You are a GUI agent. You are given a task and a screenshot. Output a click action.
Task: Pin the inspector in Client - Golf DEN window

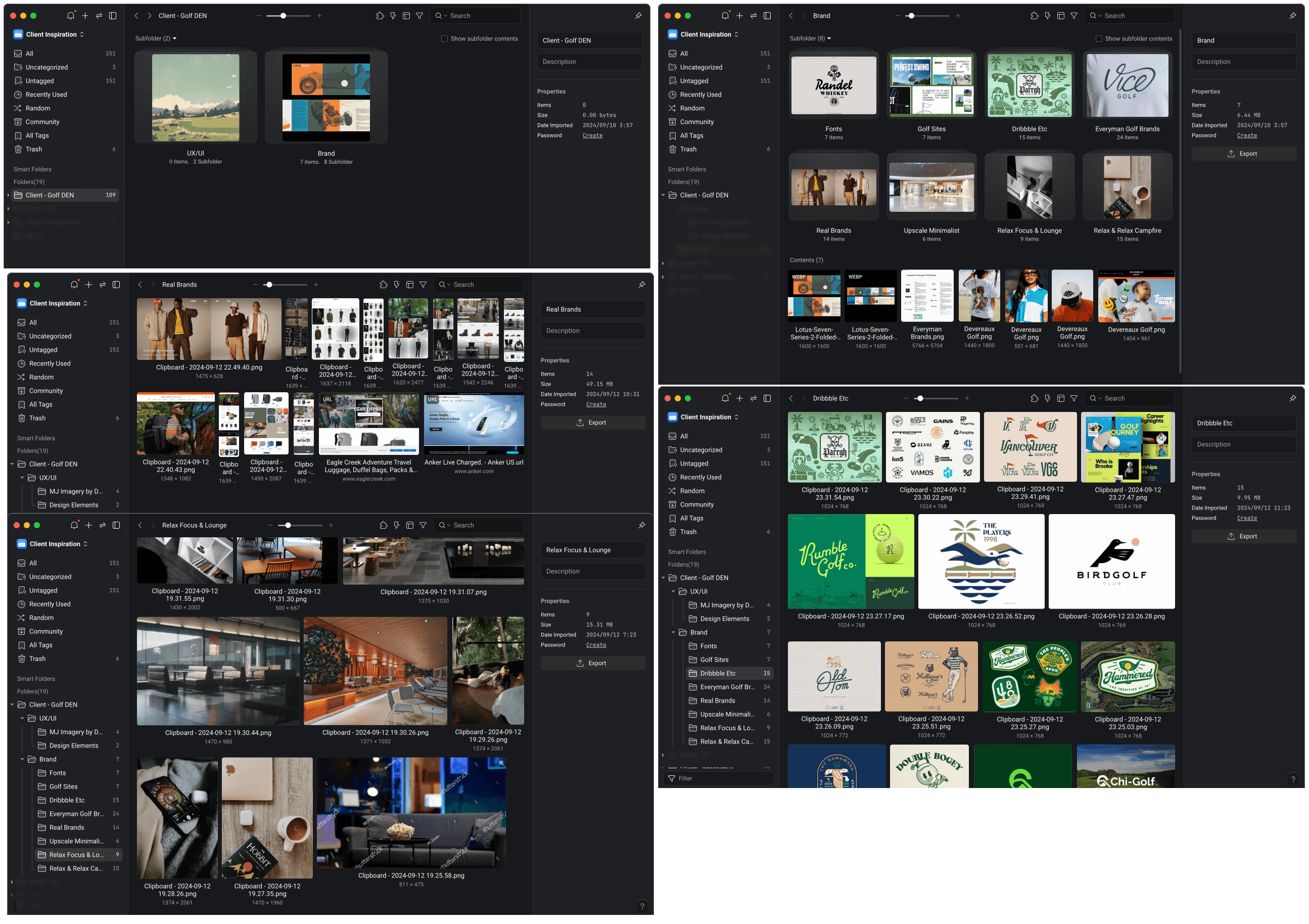[638, 15]
